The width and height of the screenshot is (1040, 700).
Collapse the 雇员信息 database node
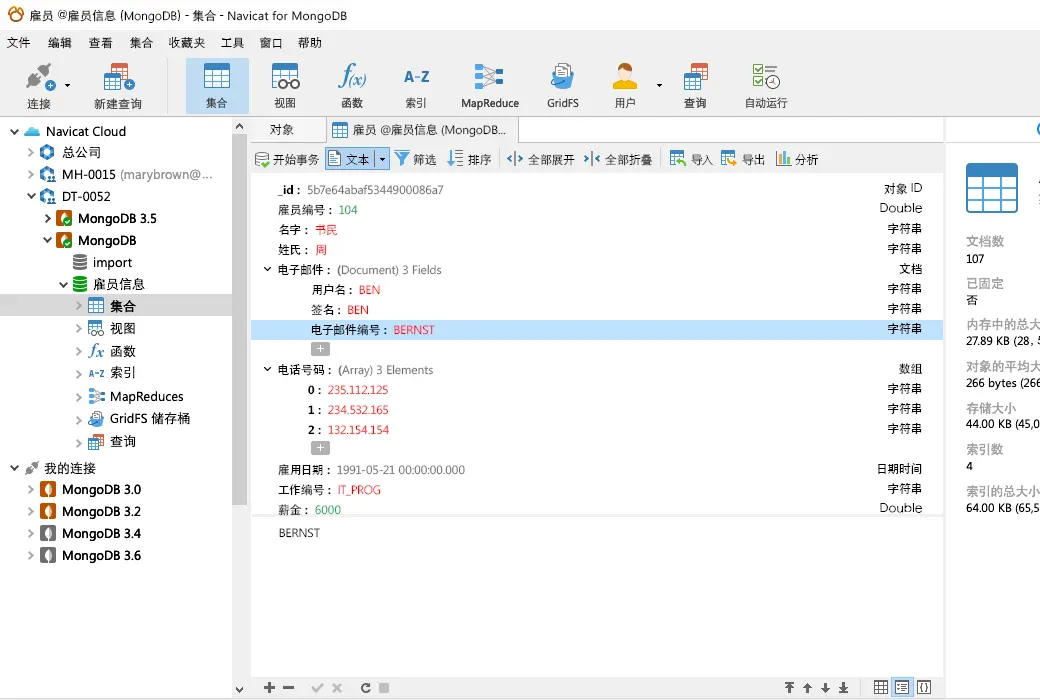click(63, 285)
